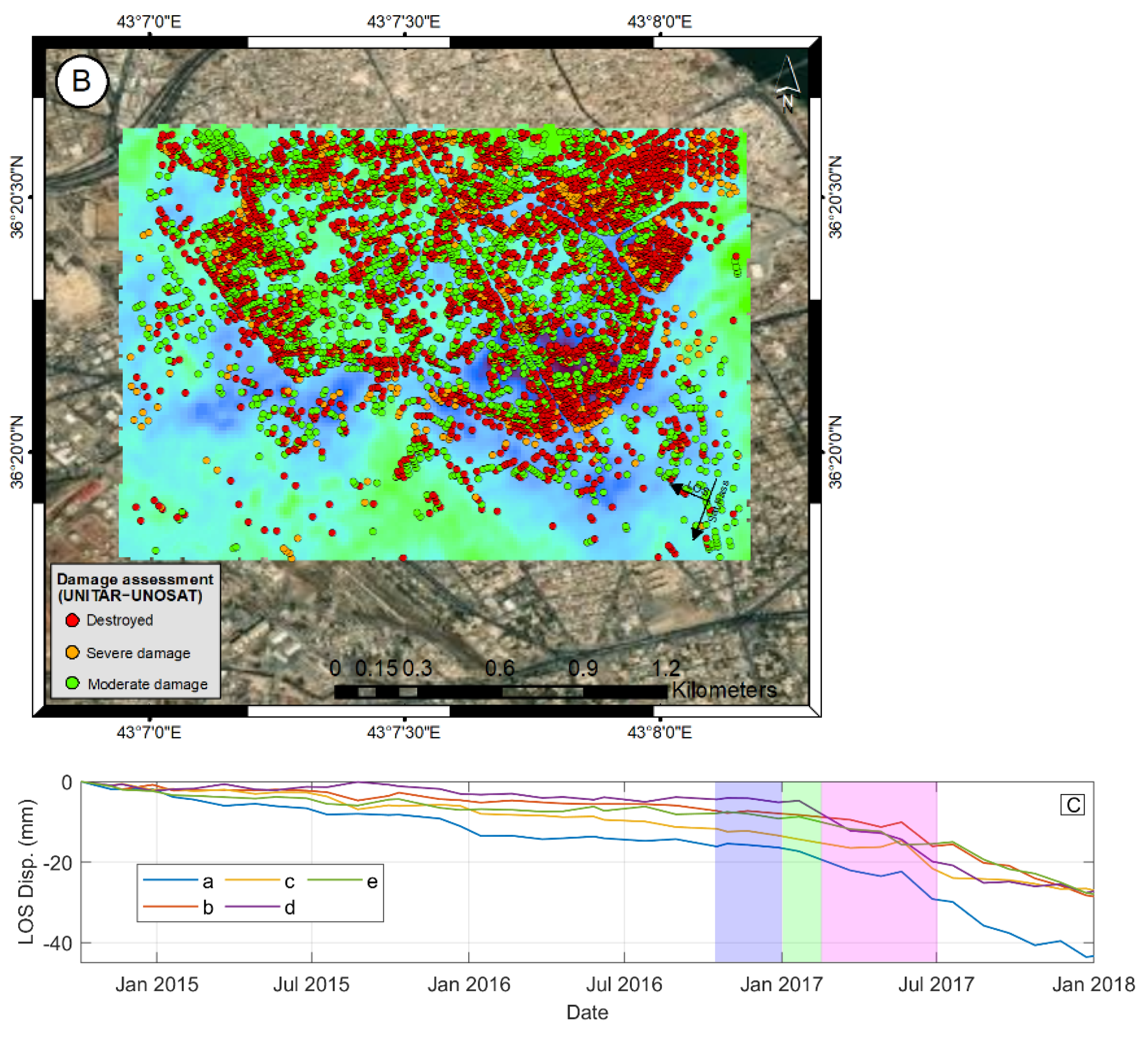This screenshot has height=1037, width=1148.
Task: Click the boxed C panel label
Action: tap(1073, 805)
